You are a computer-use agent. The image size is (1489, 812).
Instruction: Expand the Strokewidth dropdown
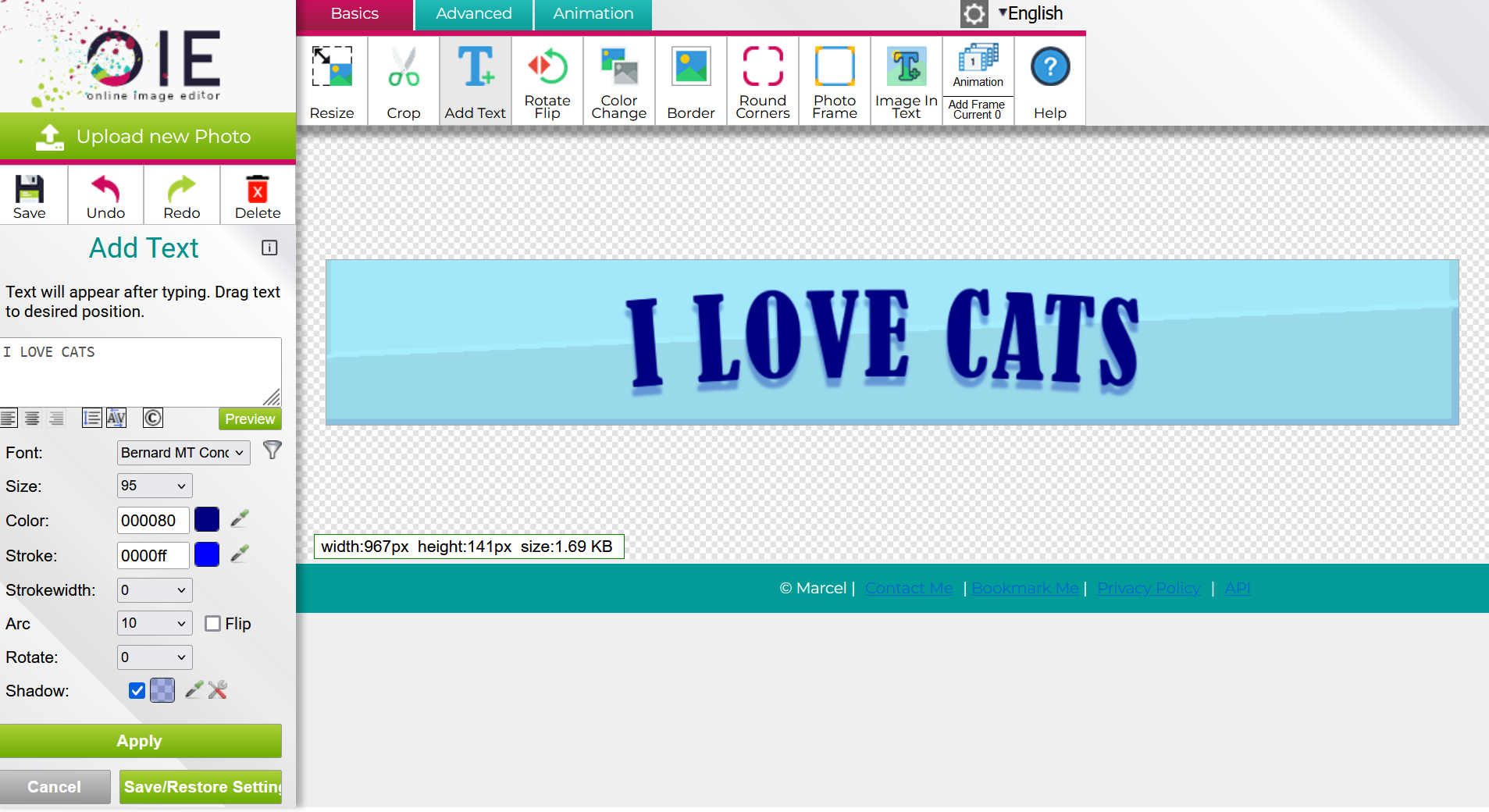click(155, 590)
